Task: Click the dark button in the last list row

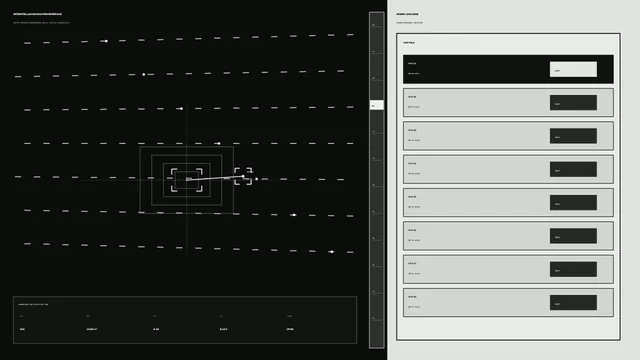Action: click(573, 303)
